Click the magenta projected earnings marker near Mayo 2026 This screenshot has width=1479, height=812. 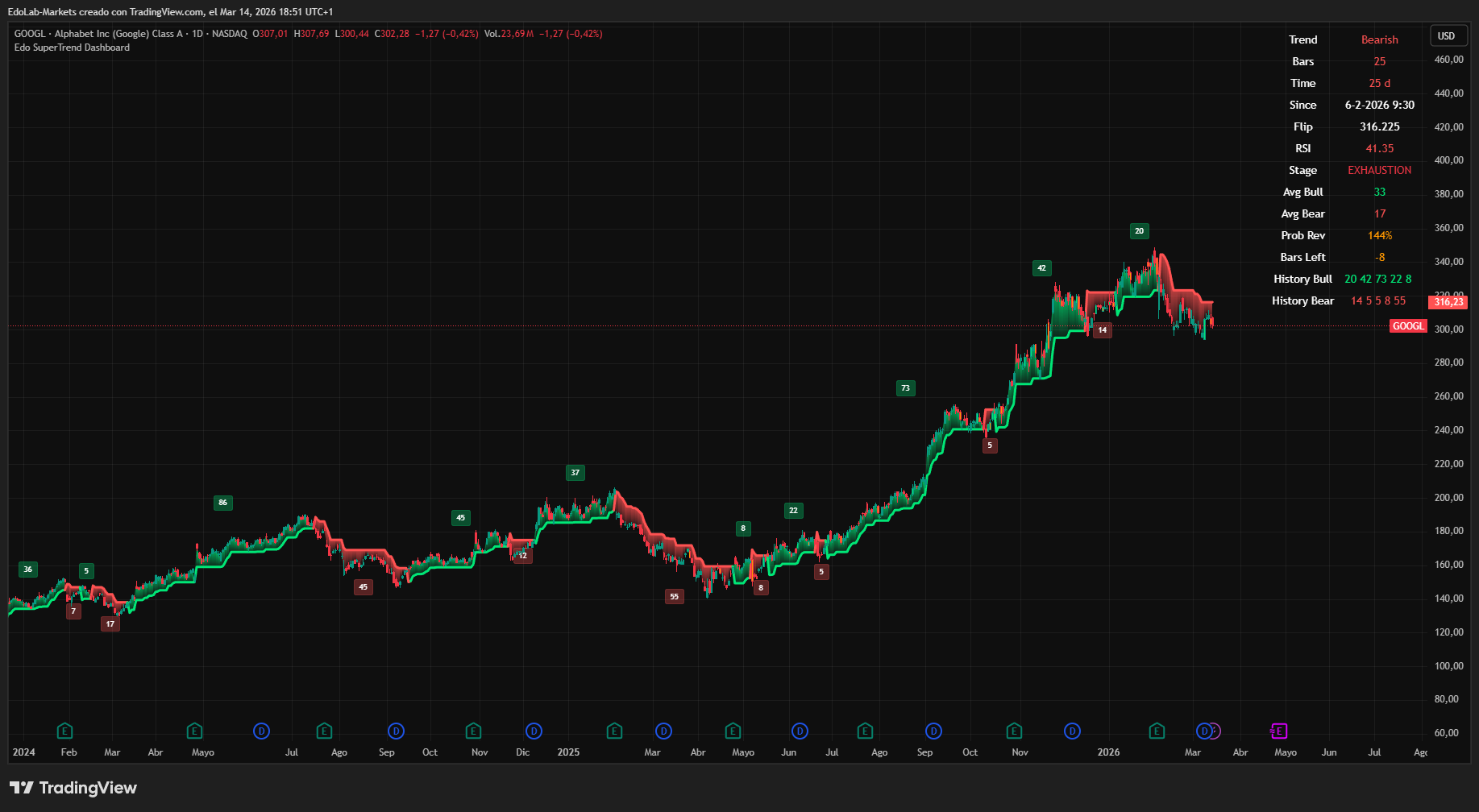tap(1279, 731)
